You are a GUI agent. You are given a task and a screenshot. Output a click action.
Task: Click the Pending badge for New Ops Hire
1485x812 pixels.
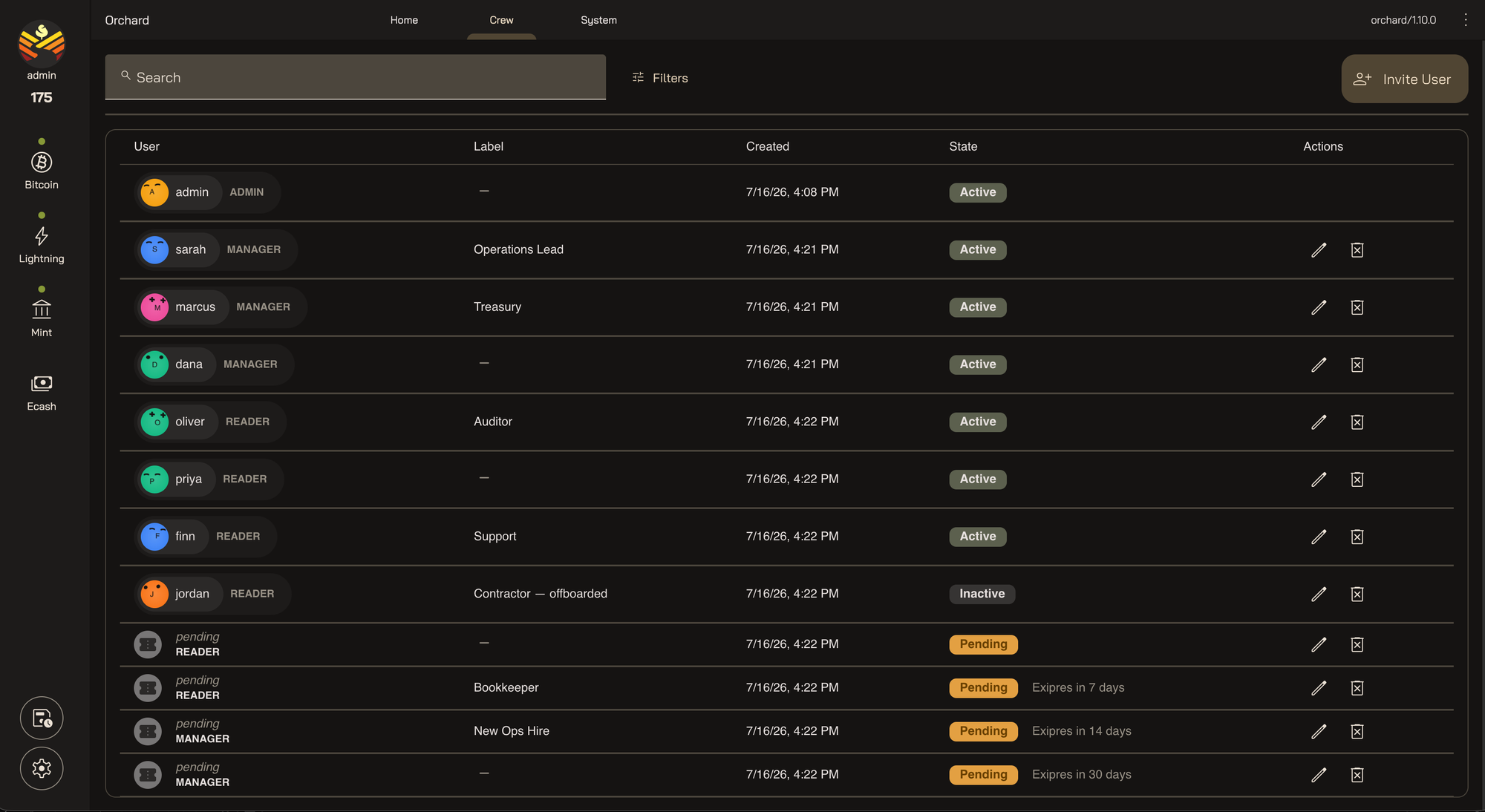click(x=983, y=731)
